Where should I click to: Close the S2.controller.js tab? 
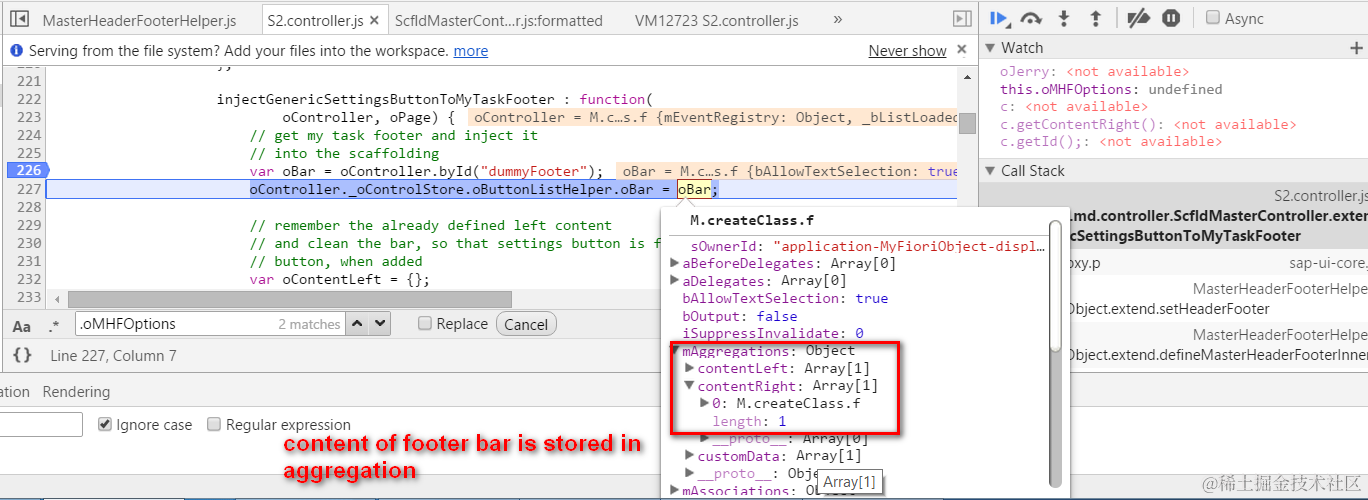coord(375,20)
